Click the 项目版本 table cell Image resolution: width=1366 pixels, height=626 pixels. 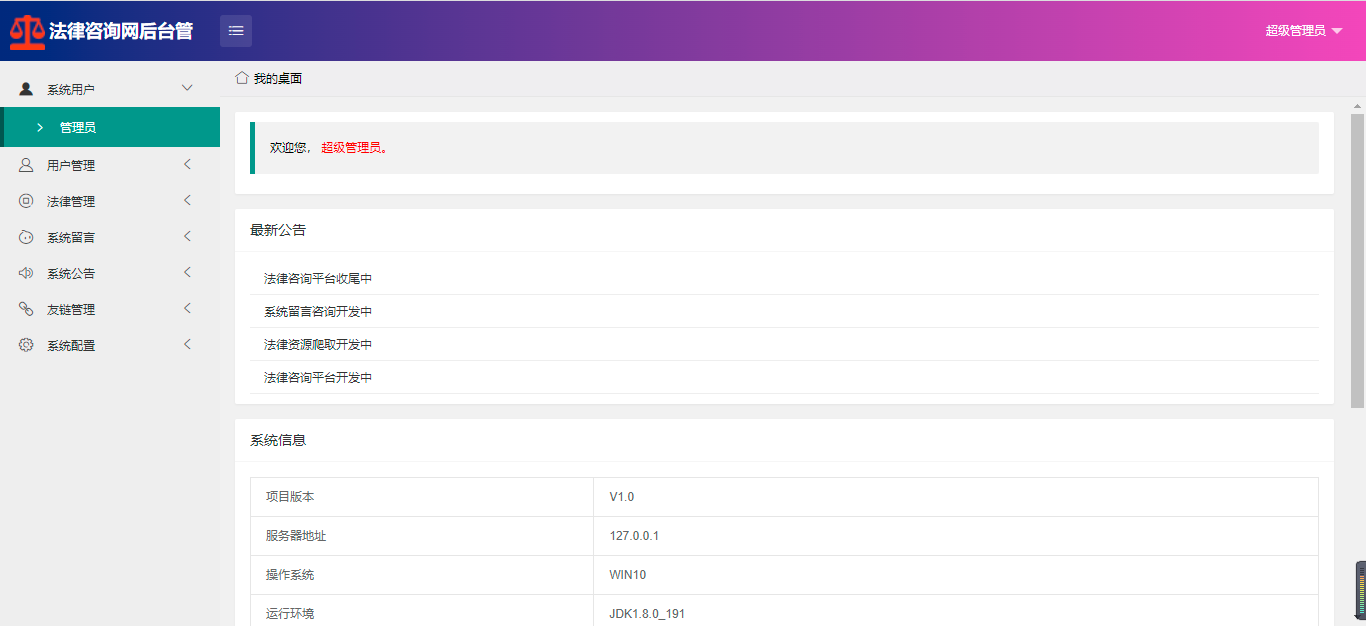click(422, 497)
